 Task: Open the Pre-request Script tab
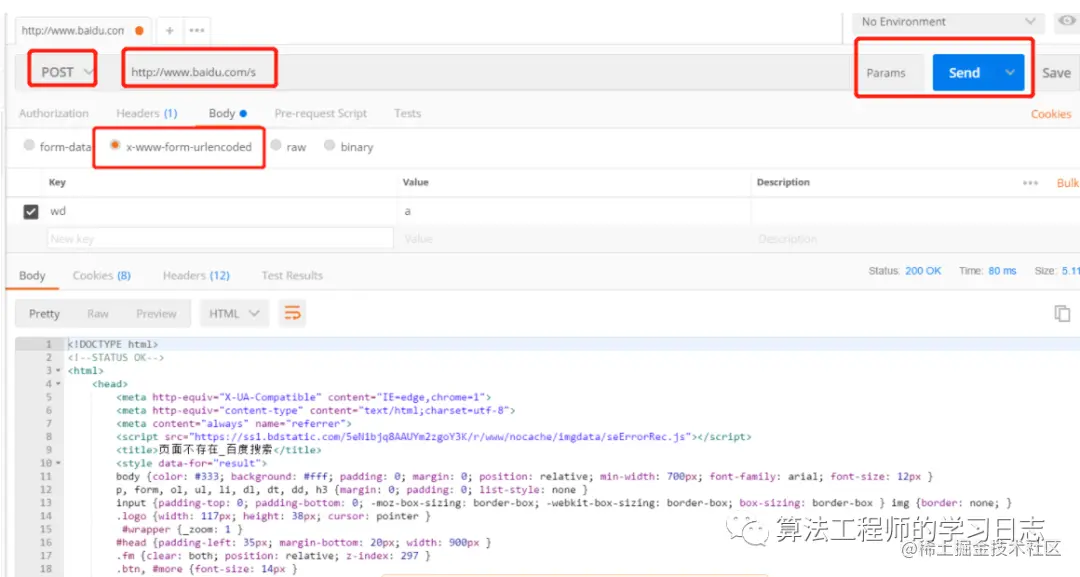click(320, 113)
